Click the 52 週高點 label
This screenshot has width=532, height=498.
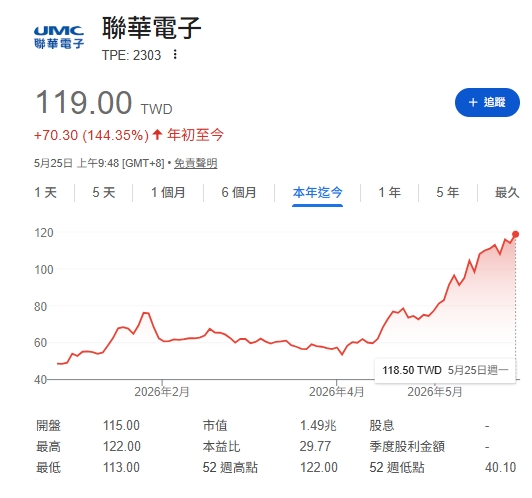coord(230,467)
